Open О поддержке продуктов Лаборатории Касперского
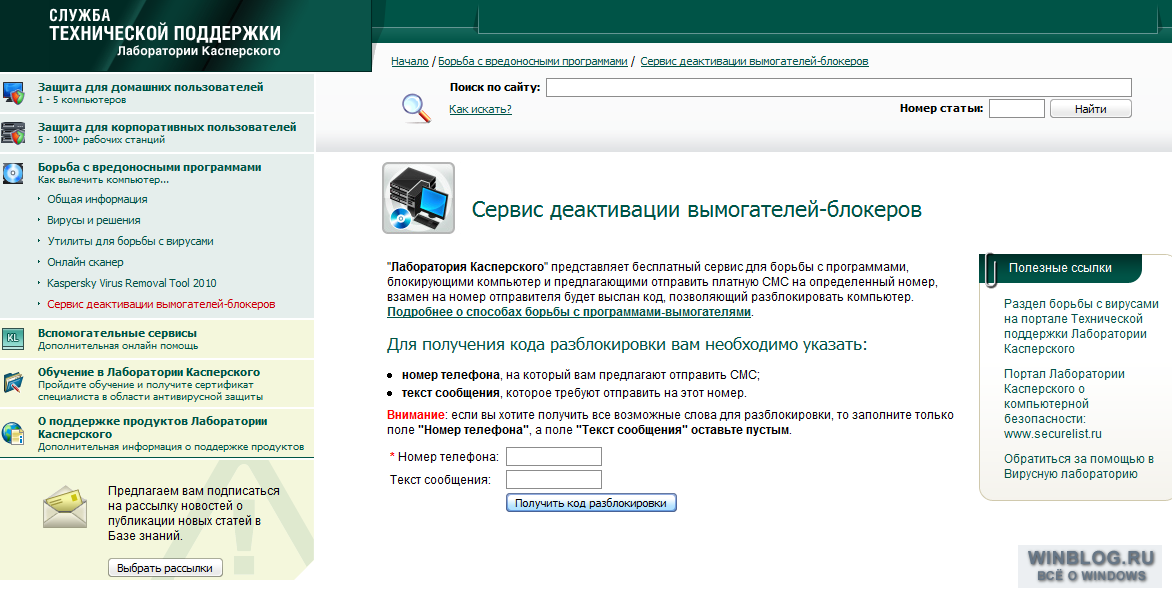Screen dimensions: 1172x599 pyautogui.click(x=152, y=427)
